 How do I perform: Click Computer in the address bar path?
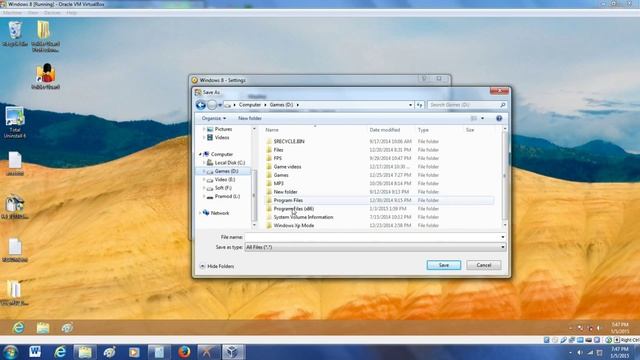pyautogui.click(x=250, y=105)
